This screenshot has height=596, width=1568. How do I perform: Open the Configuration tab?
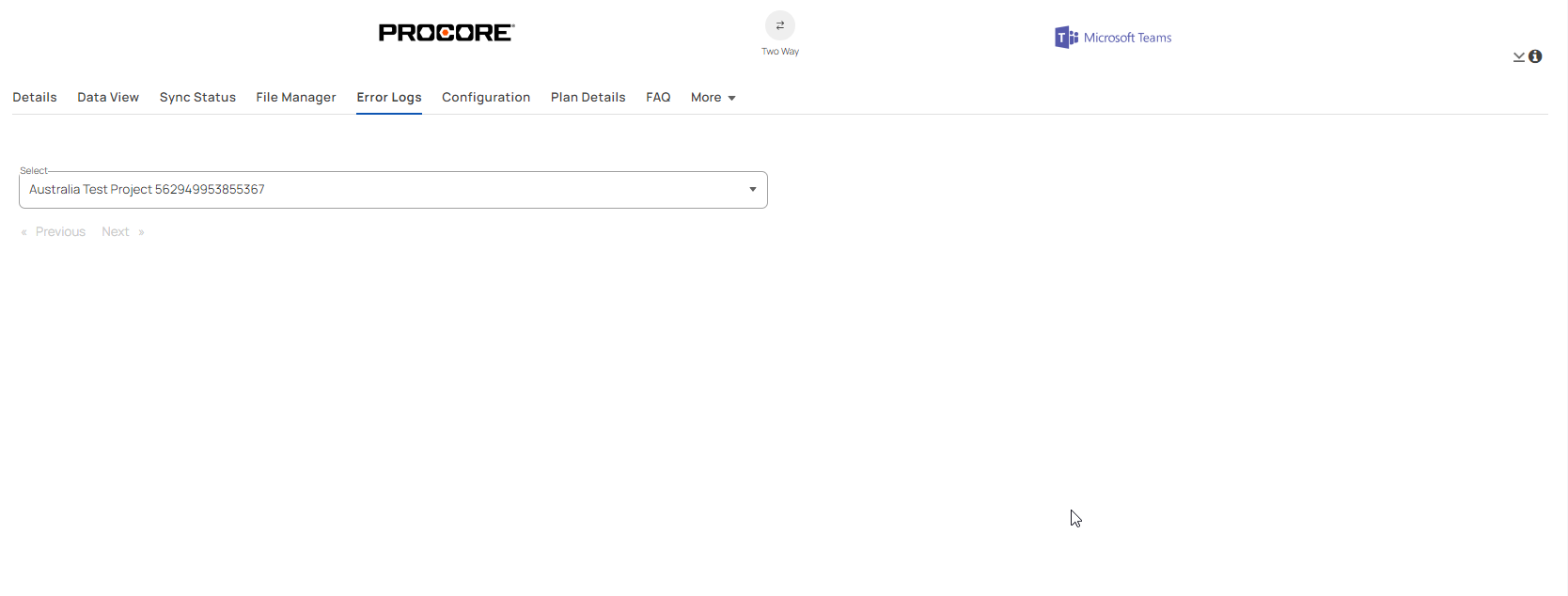click(x=486, y=98)
